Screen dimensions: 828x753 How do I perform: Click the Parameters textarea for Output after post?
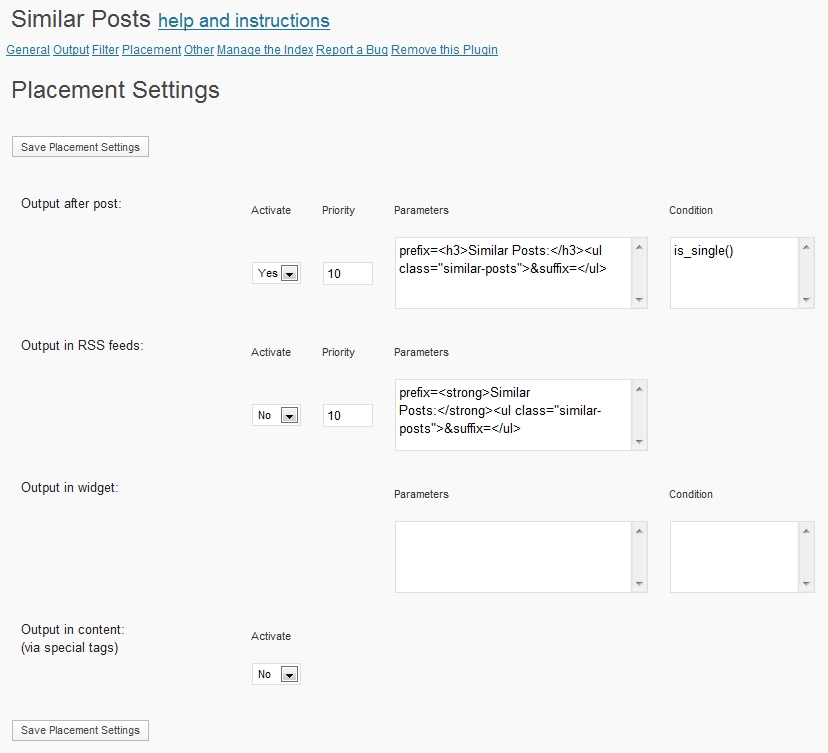(x=514, y=272)
